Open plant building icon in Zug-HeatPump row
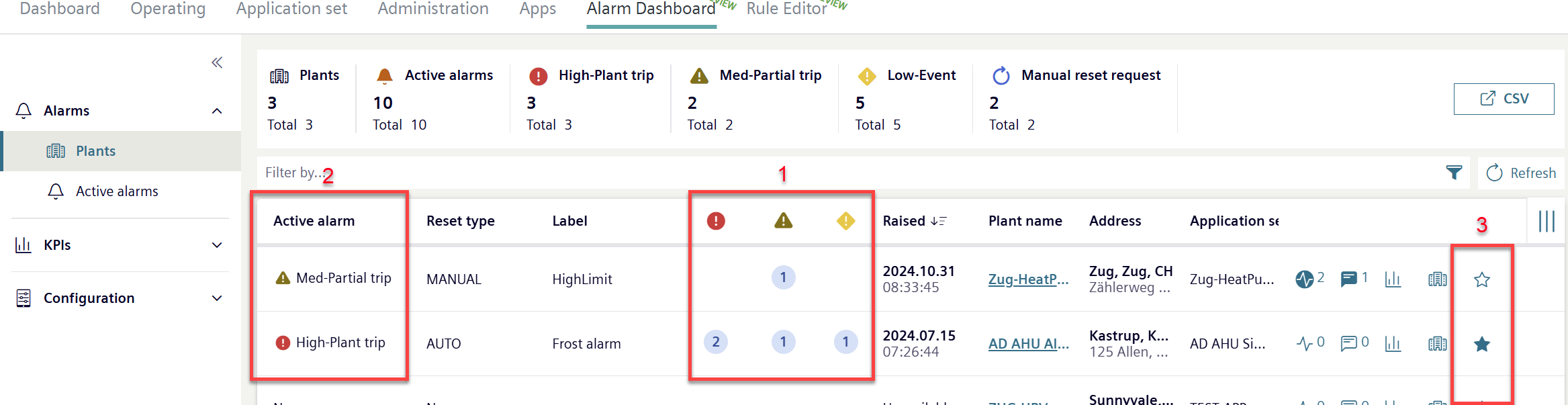This screenshot has width=1568, height=405. 1437,279
